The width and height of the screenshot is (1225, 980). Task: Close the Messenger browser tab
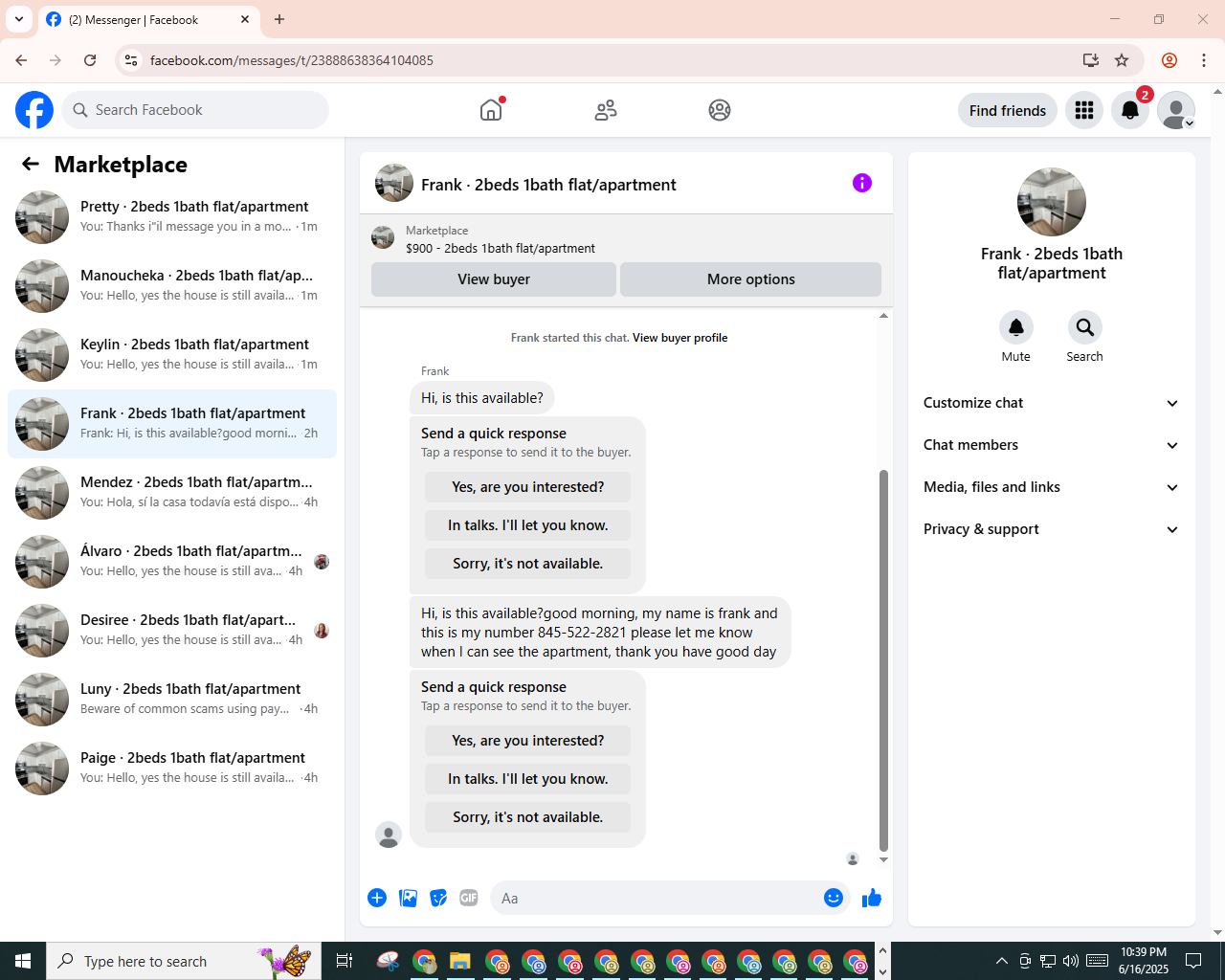click(x=245, y=19)
